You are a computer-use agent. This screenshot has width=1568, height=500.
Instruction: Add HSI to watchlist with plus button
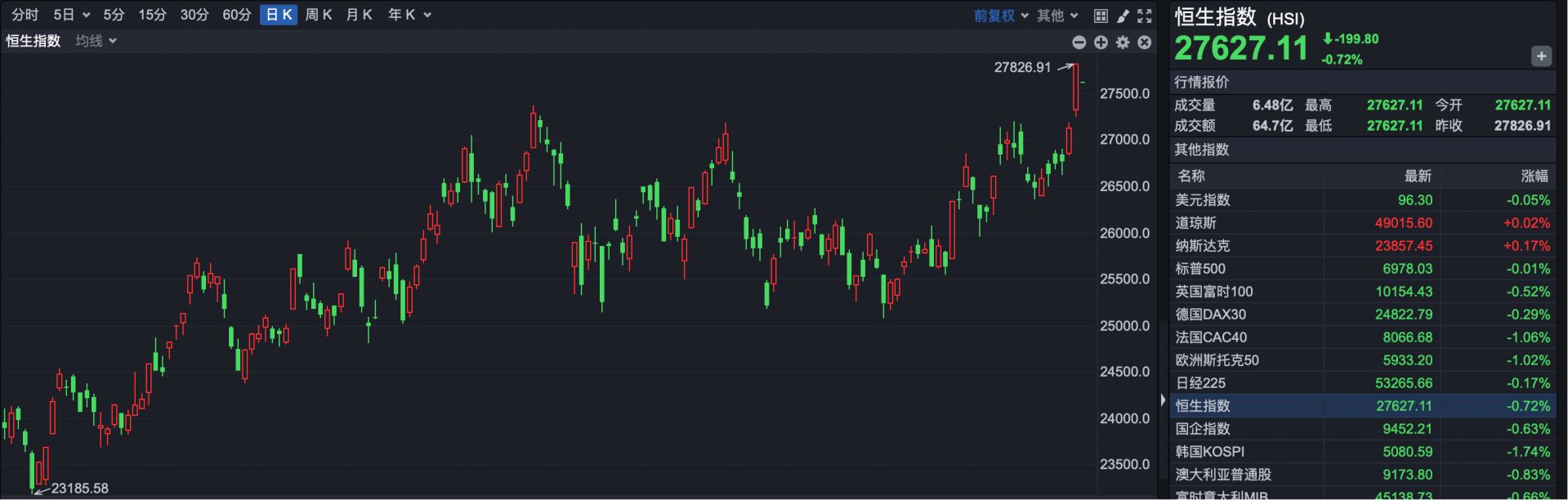[x=1540, y=56]
